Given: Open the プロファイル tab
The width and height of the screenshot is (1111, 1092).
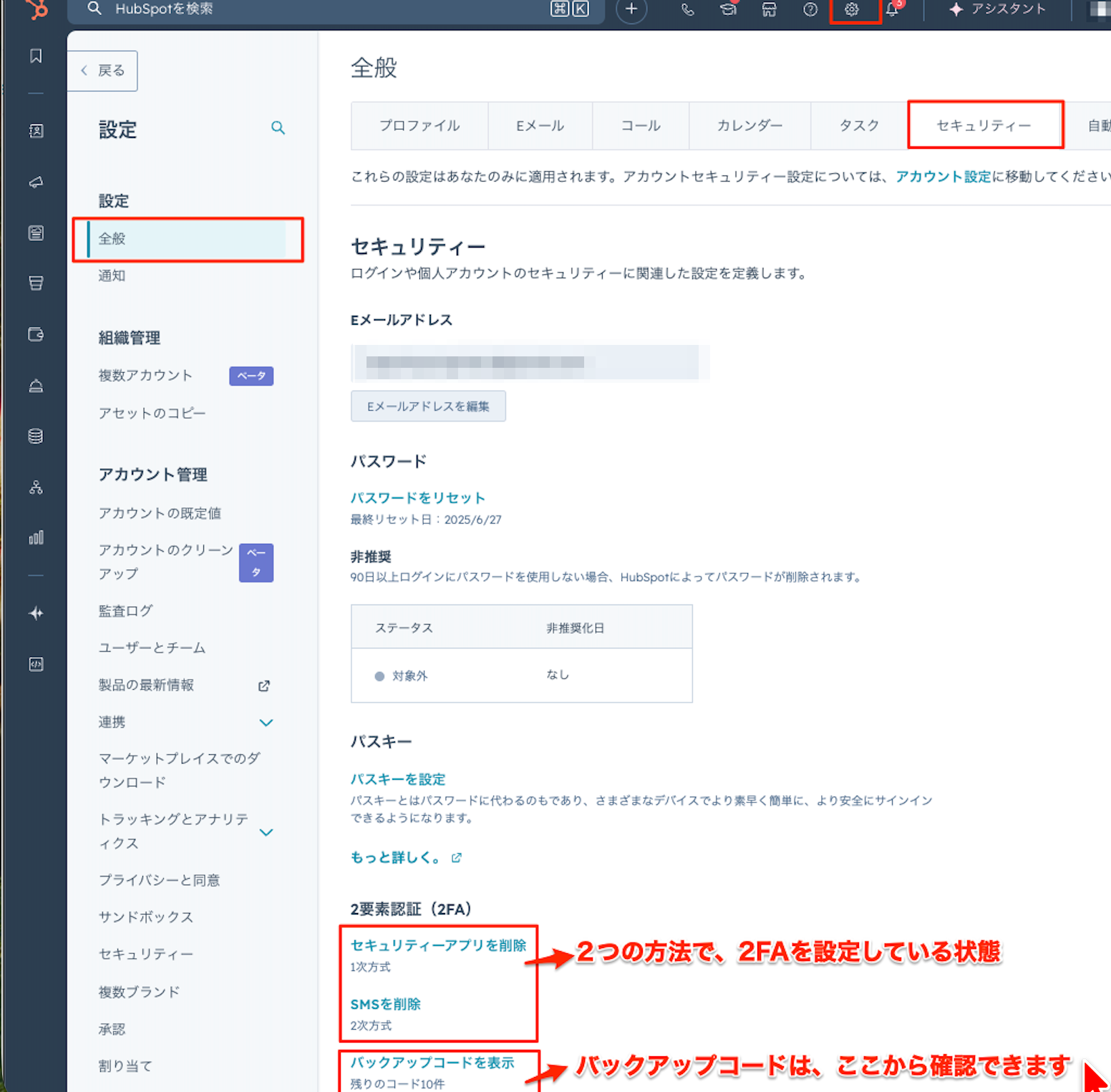Looking at the screenshot, I should [x=419, y=125].
